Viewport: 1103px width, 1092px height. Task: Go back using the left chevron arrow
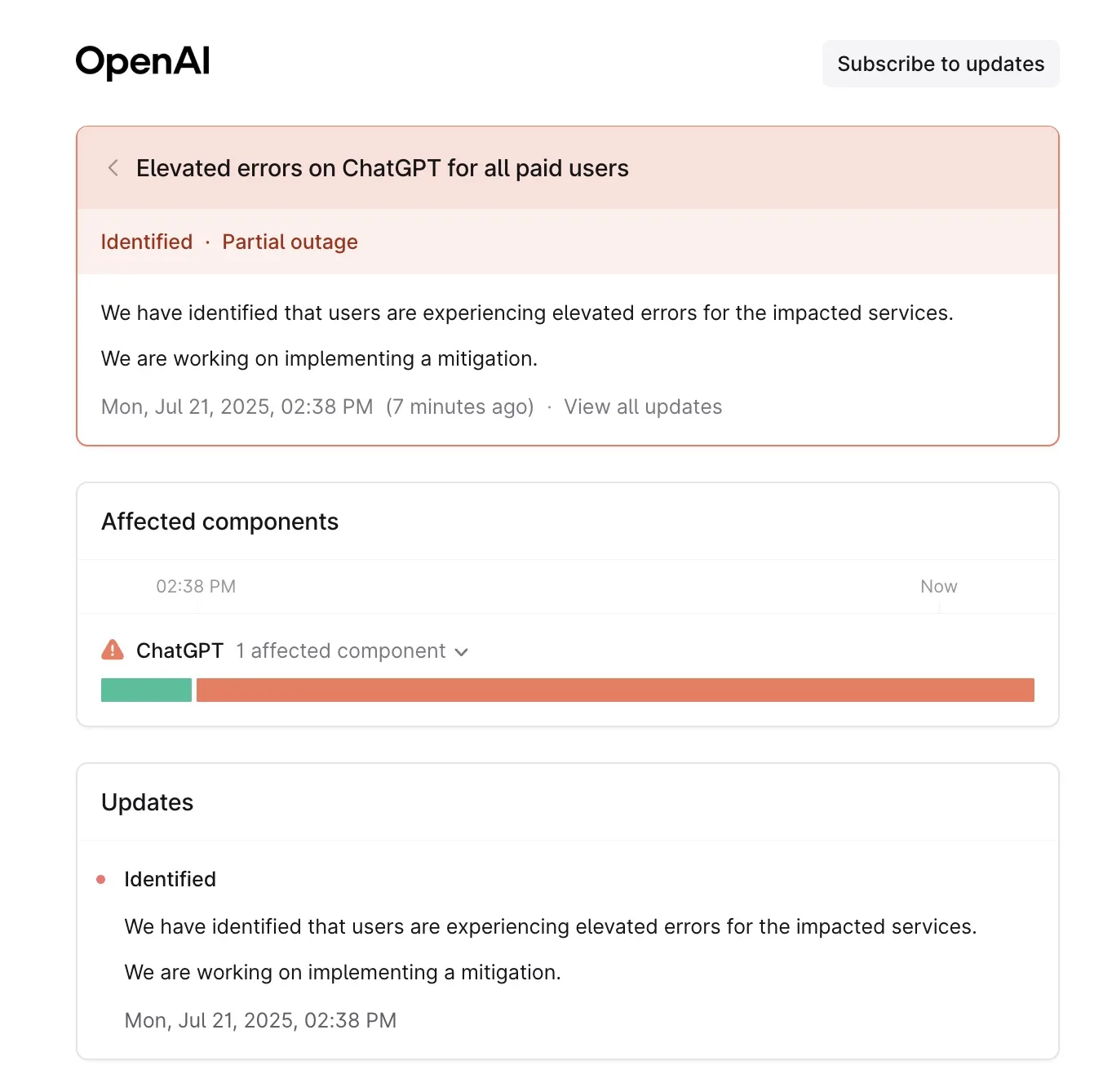click(113, 168)
